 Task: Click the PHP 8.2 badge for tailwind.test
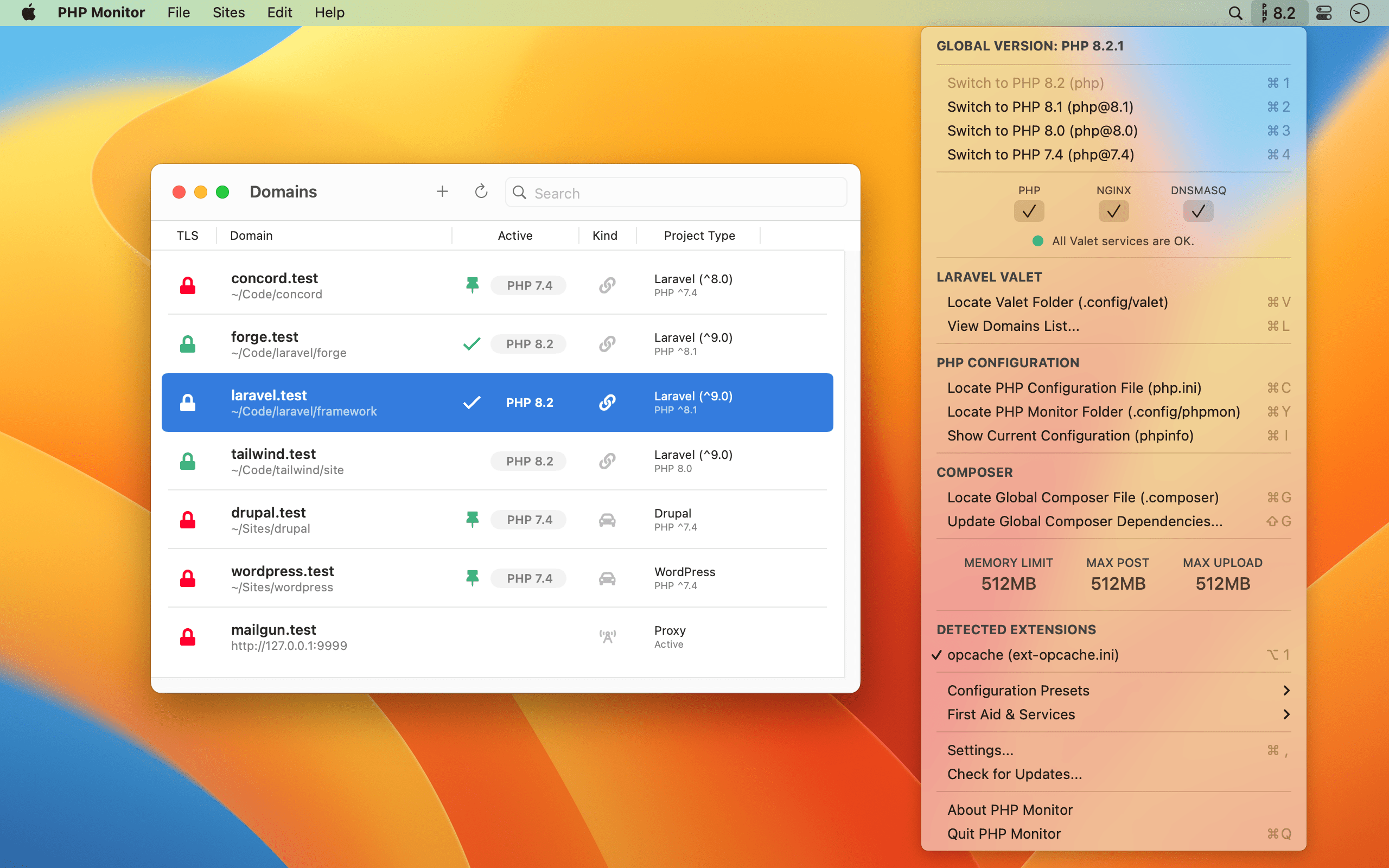[x=528, y=461]
